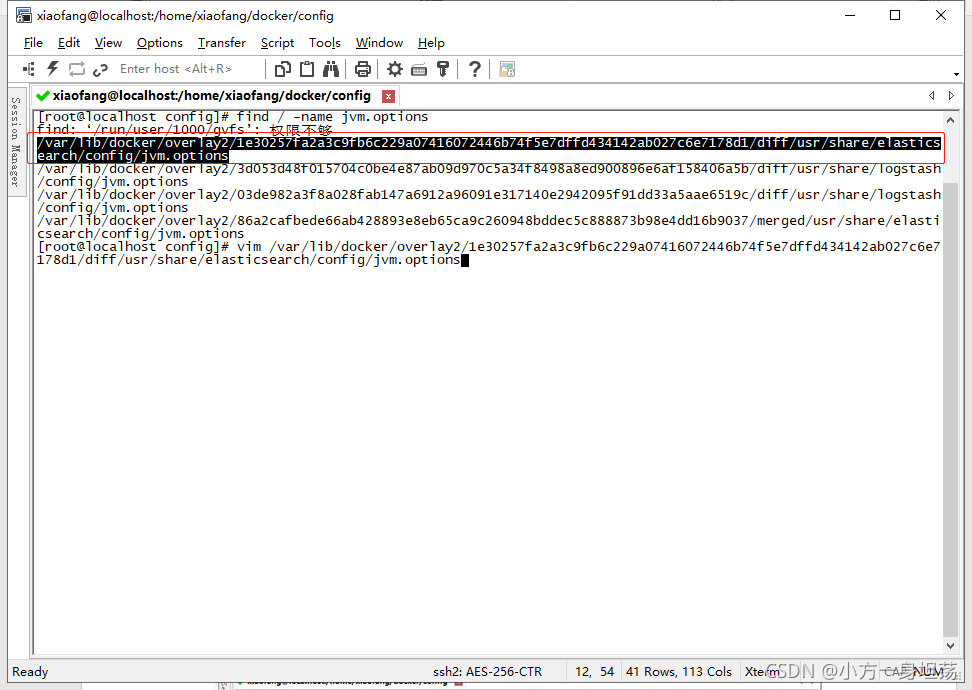The height and width of the screenshot is (690, 972).
Task: Open Help via question mark icon
Action: (x=475, y=69)
